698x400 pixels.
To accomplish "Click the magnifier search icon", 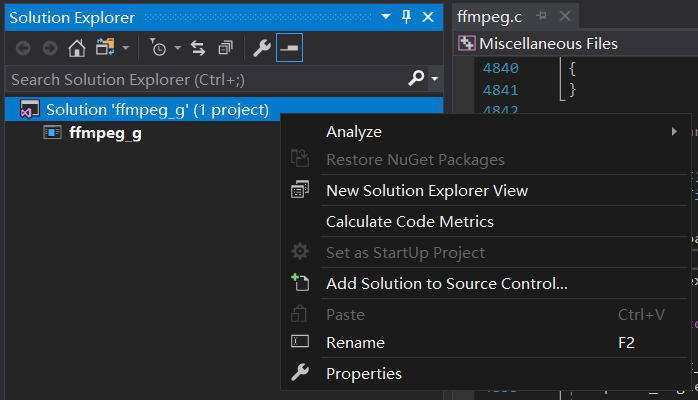I will click(416, 78).
